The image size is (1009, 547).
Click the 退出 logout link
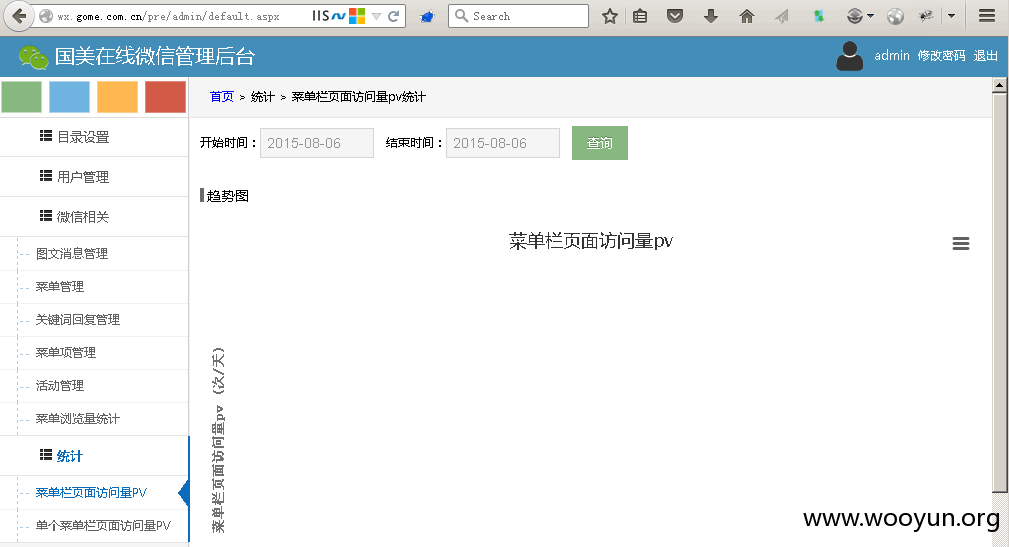(985, 56)
